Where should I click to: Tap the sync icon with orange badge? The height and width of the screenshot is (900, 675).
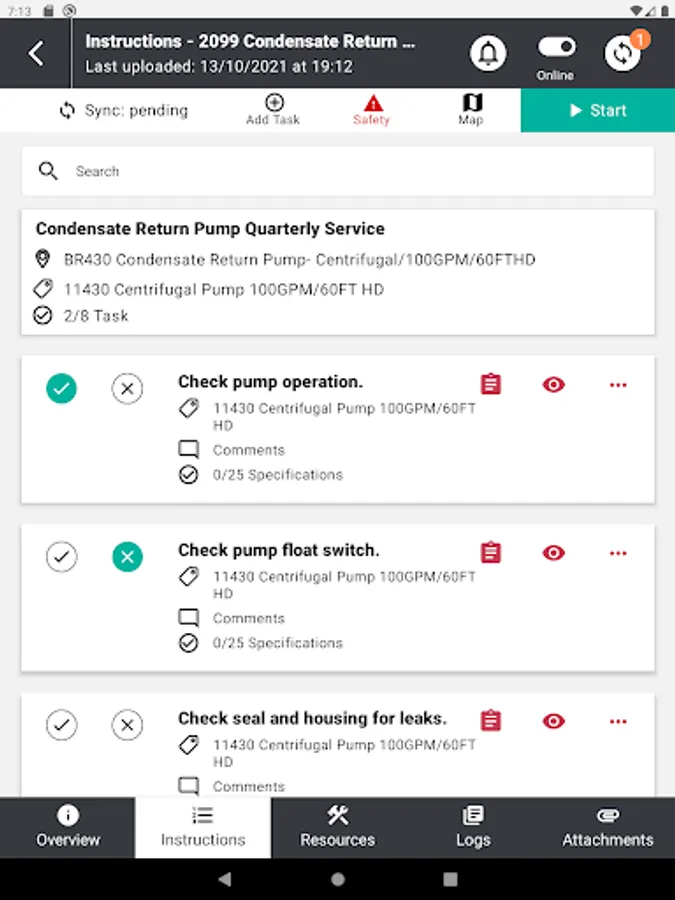(x=622, y=53)
